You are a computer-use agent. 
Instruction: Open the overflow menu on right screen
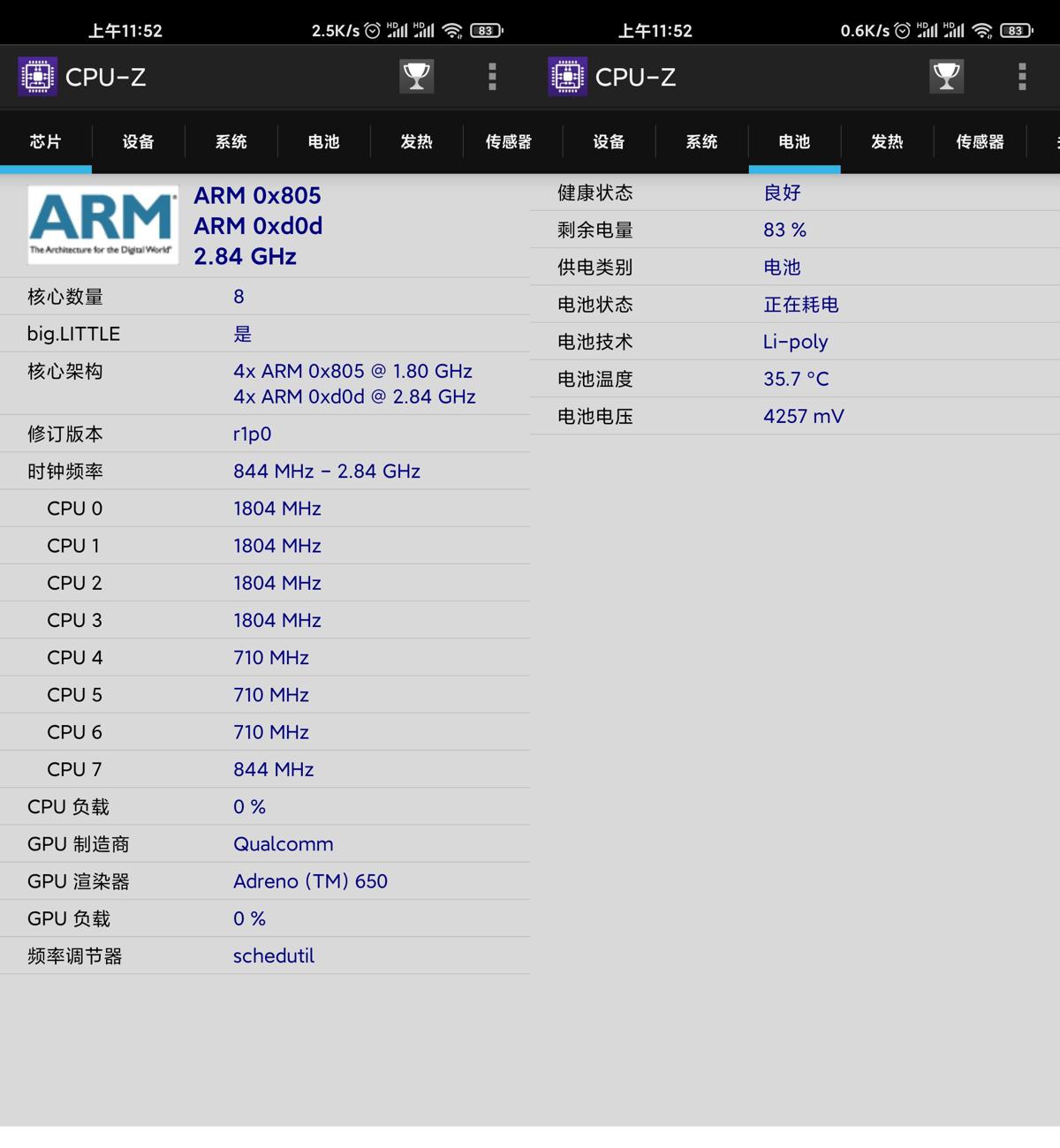1022,76
